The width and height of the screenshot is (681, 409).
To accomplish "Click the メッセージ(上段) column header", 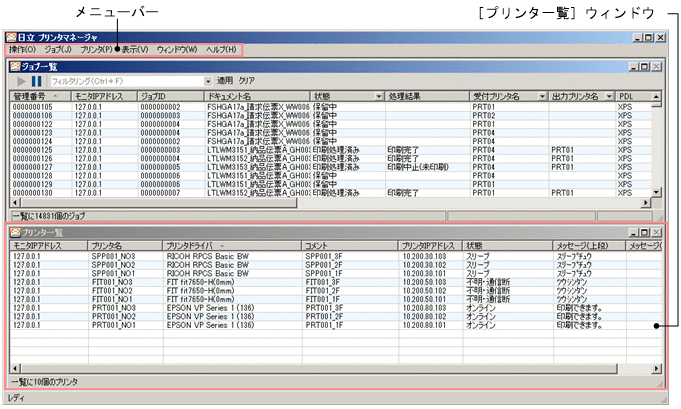I will coord(589,246).
